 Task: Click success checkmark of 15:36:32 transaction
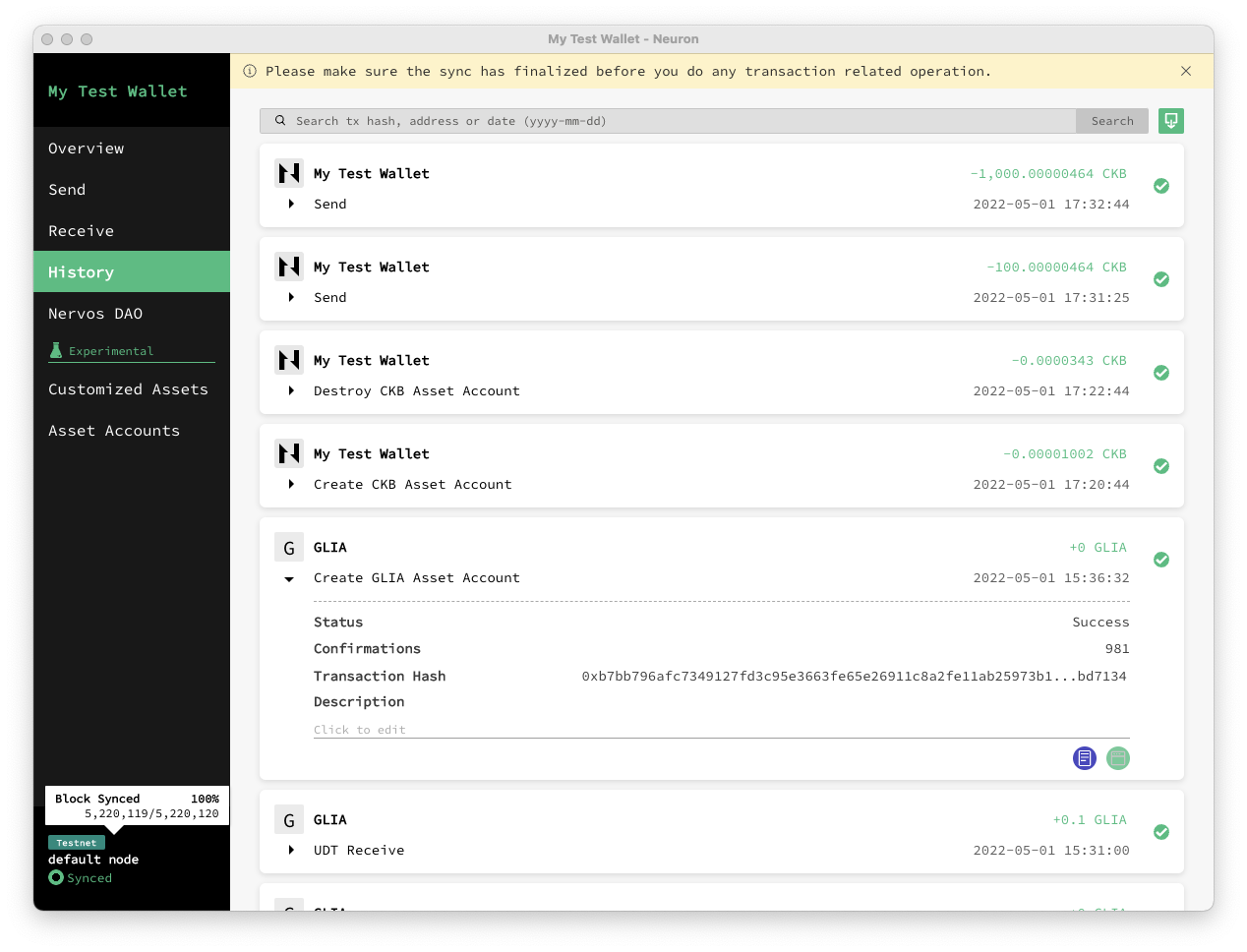click(1161, 560)
